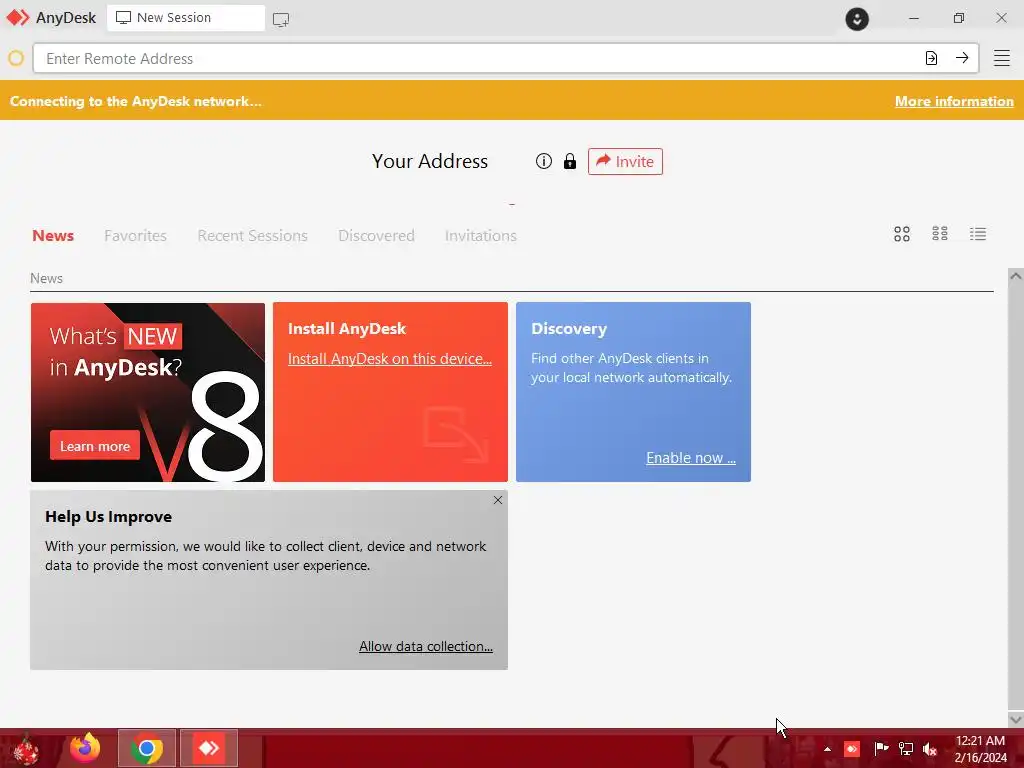Open Chrome from the taskbar
1024x768 pixels.
147,748
